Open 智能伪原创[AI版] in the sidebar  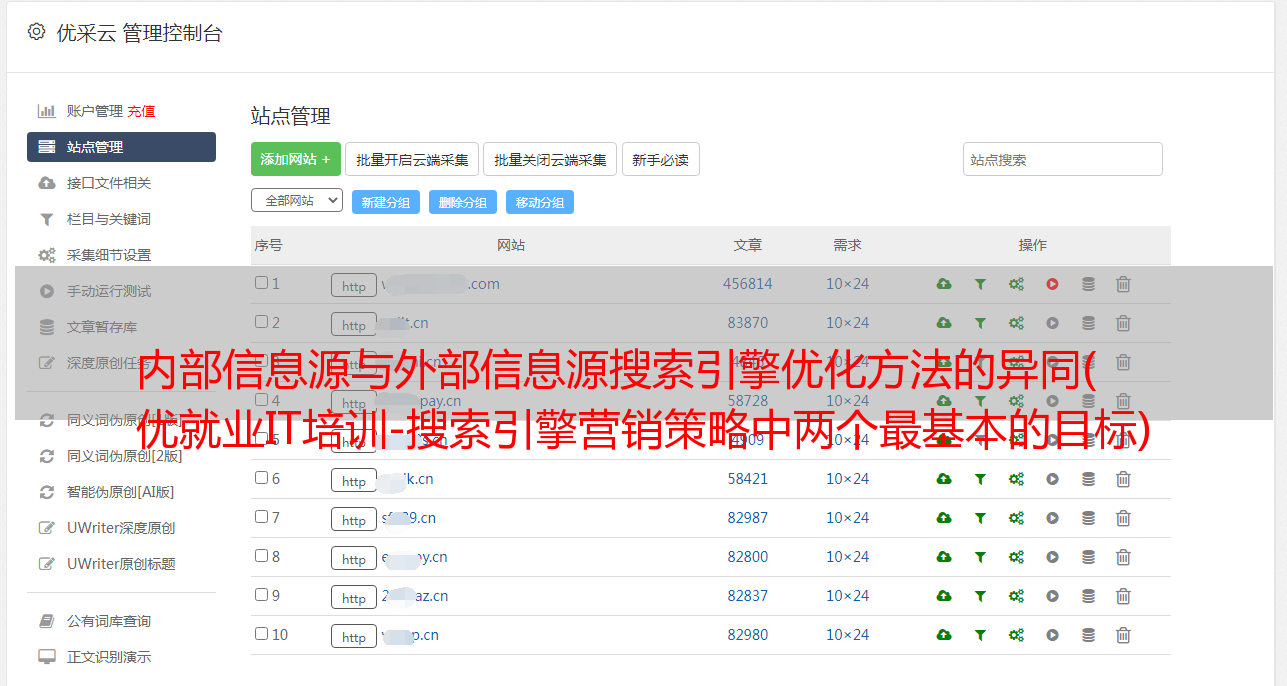121,492
